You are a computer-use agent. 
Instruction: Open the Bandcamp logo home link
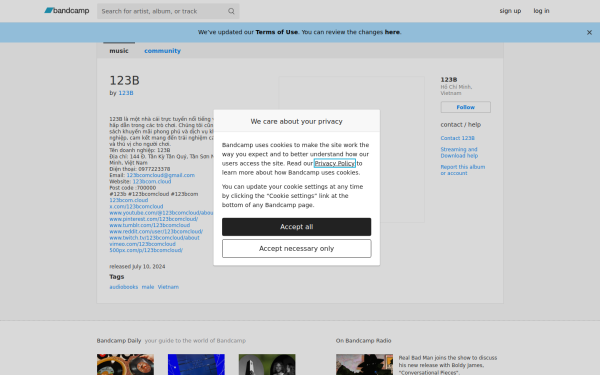[67, 11]
